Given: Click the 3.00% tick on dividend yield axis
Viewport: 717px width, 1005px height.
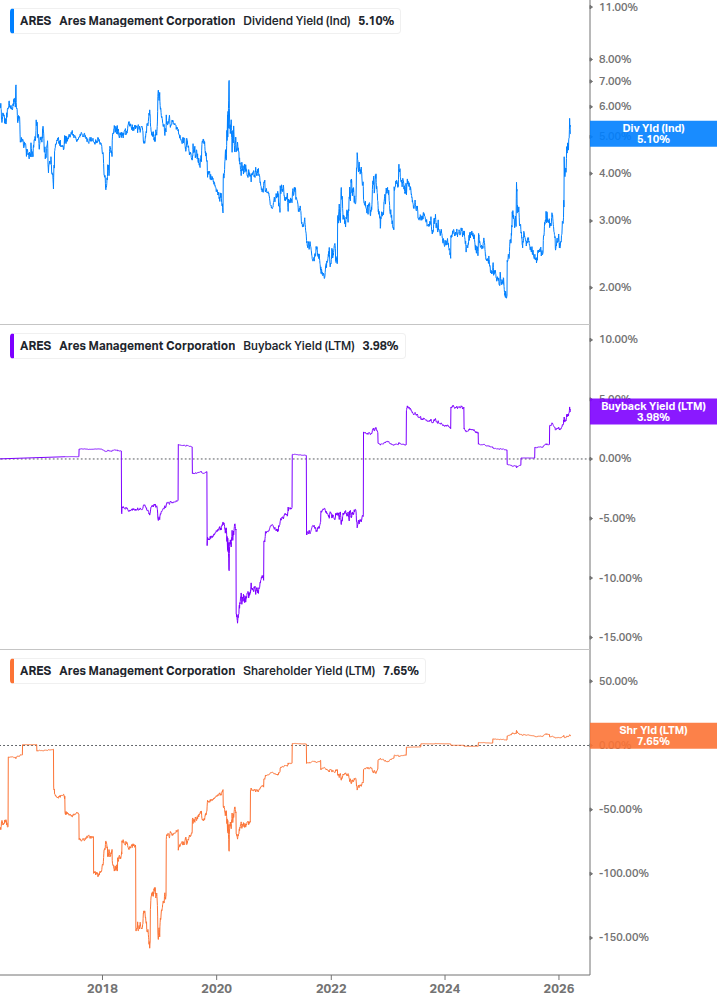Looking at the screenshot, I should (615, 220).
